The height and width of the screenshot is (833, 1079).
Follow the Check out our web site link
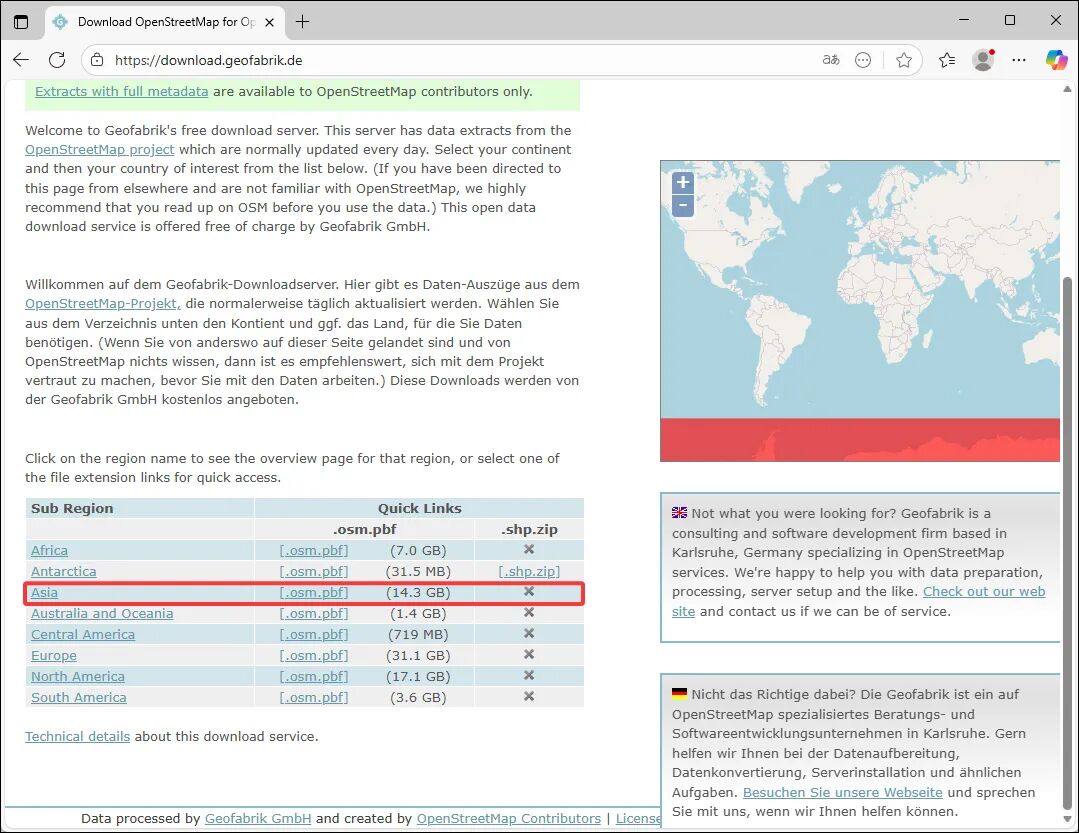(x=984, y=592)
